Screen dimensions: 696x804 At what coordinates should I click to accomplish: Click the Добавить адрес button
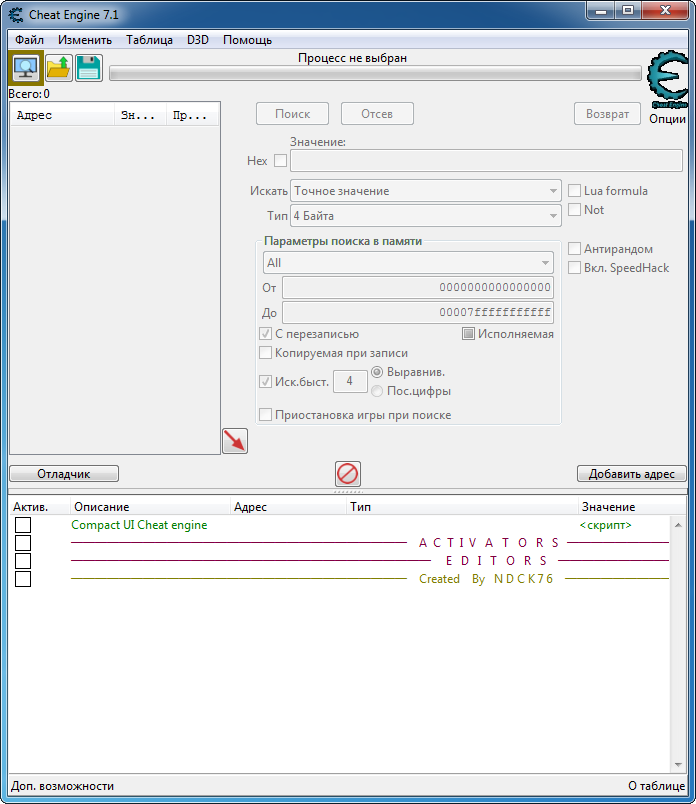631,474
